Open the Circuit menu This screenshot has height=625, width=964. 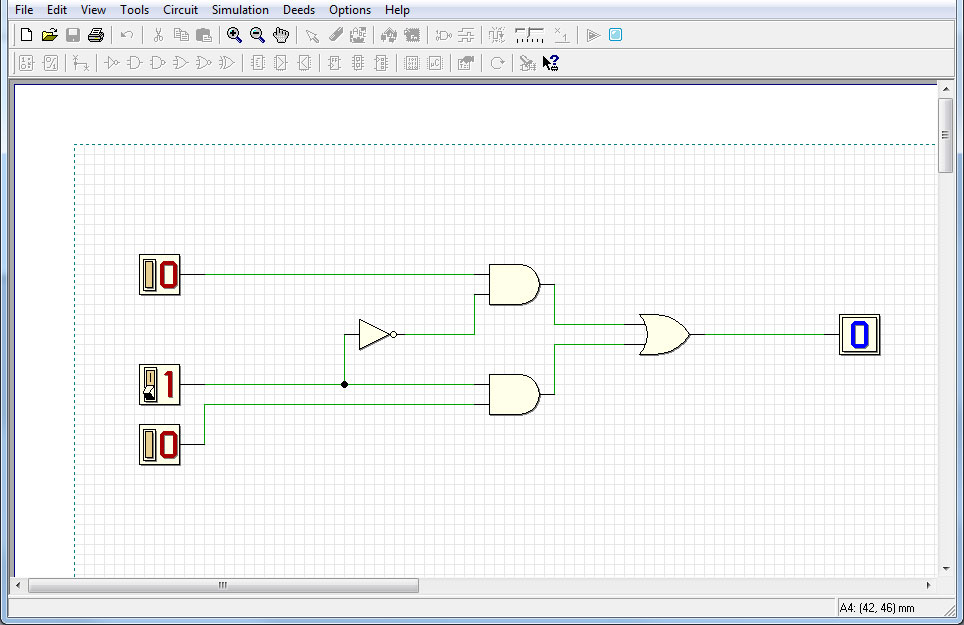[x=180, y=10]
